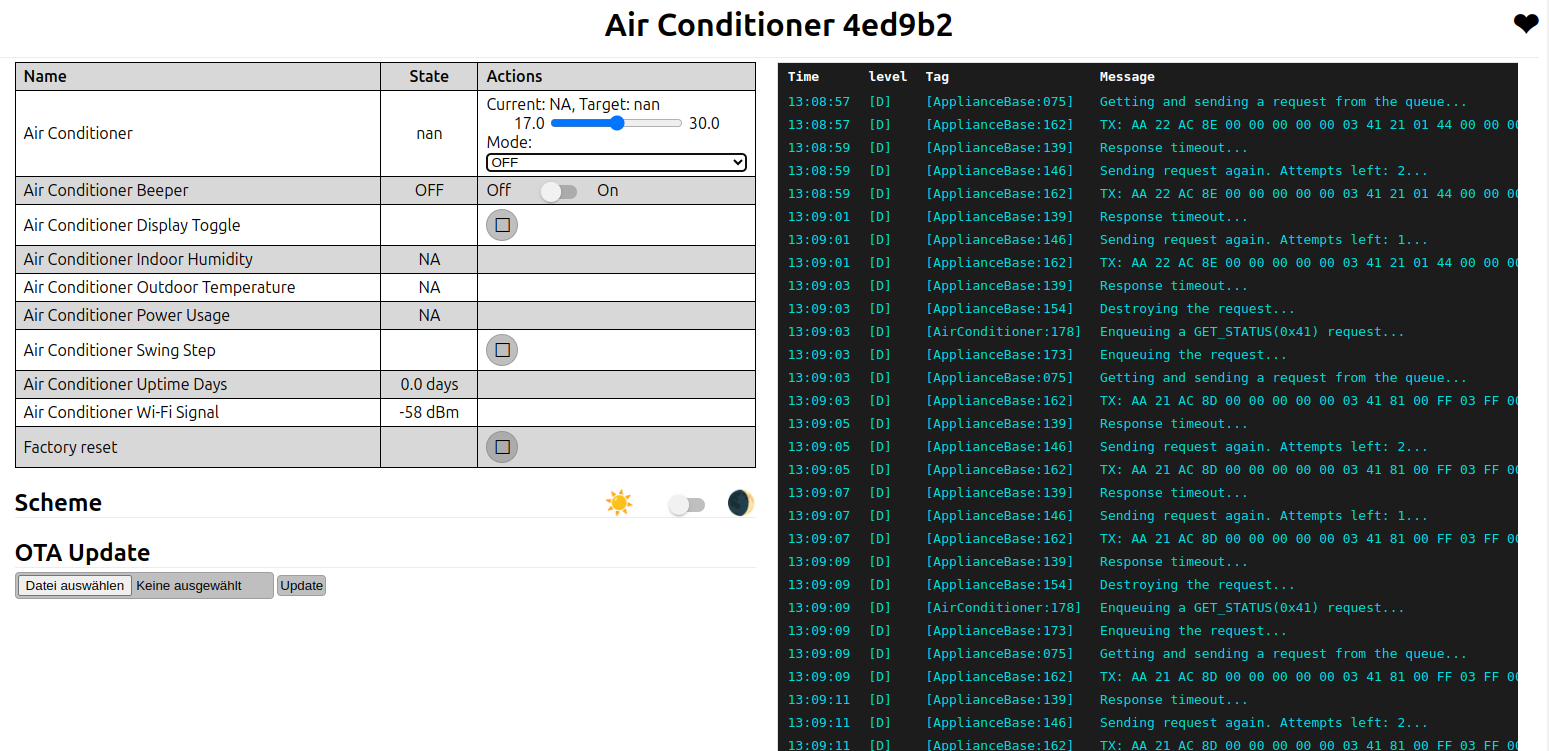This screenshot has width=1549, height=751.
Task: Click the 13:09:03 'Destroying the request...' log entry
Action: click(1197, 309)
